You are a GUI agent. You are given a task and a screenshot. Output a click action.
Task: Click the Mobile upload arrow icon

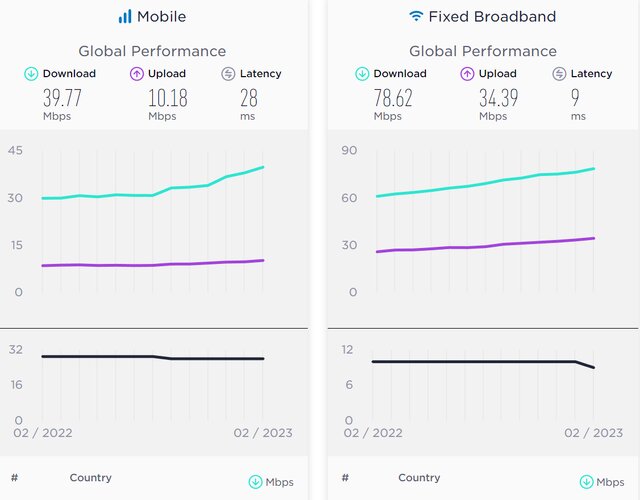pyautogui.click(x=137, y=73)
